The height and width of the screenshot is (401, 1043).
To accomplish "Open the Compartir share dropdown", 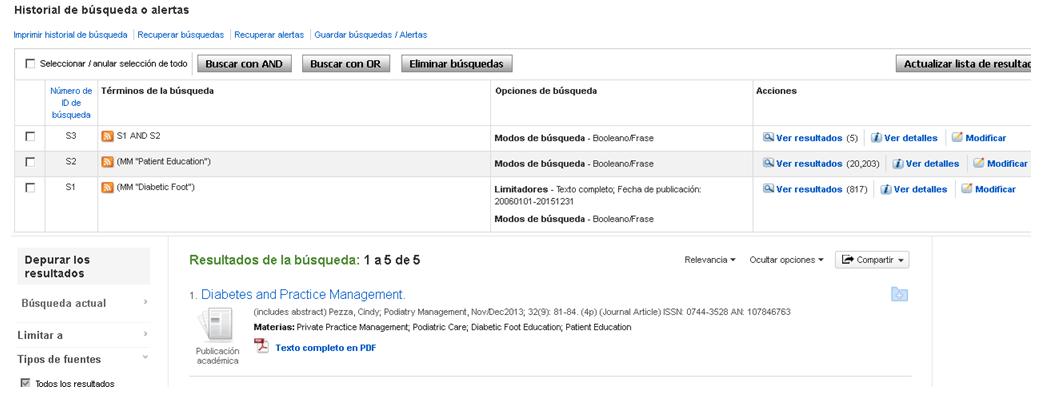I will click(872, 260).
